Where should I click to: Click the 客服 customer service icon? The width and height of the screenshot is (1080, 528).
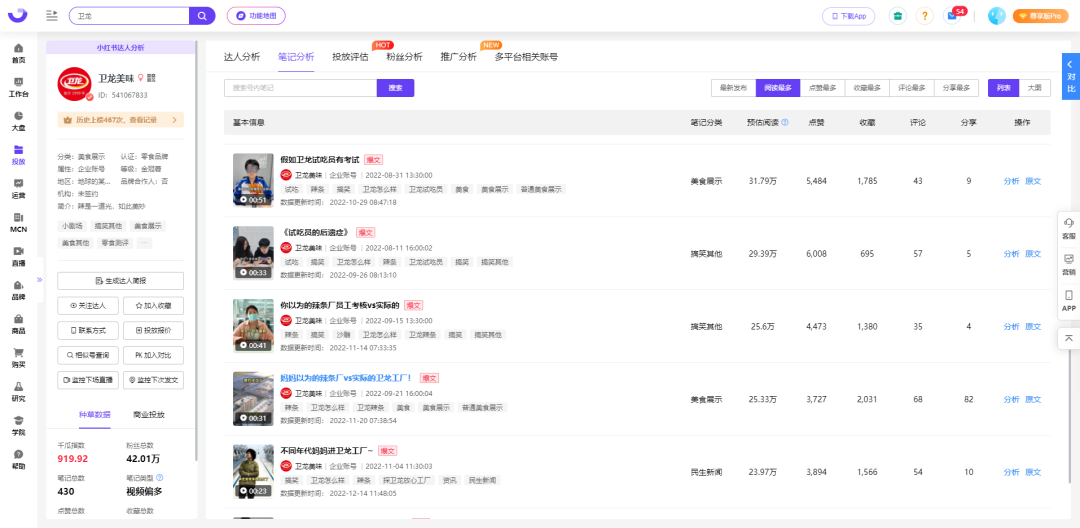point(1068,229)
